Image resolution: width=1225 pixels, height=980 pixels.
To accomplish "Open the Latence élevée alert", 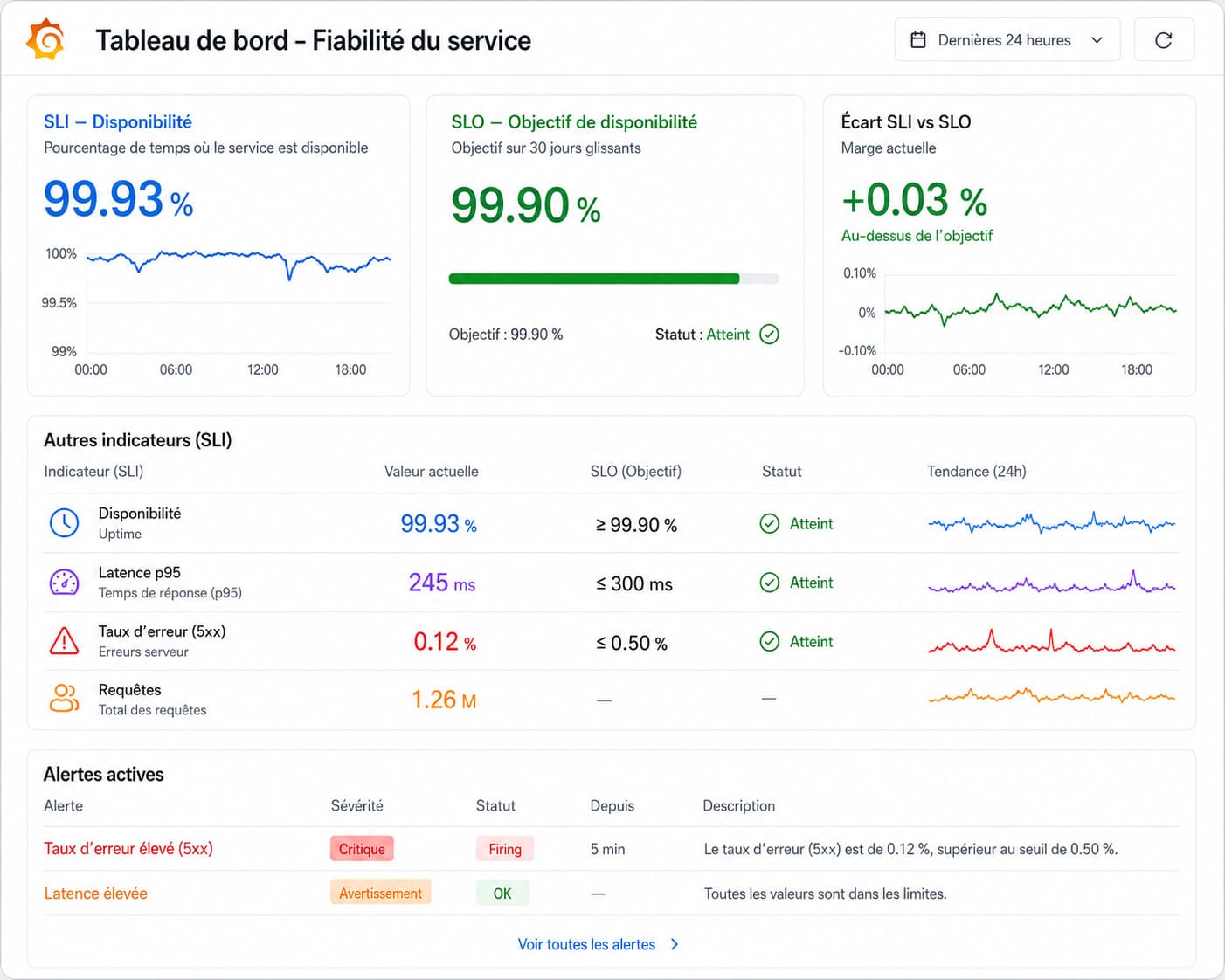I will 95,894.
